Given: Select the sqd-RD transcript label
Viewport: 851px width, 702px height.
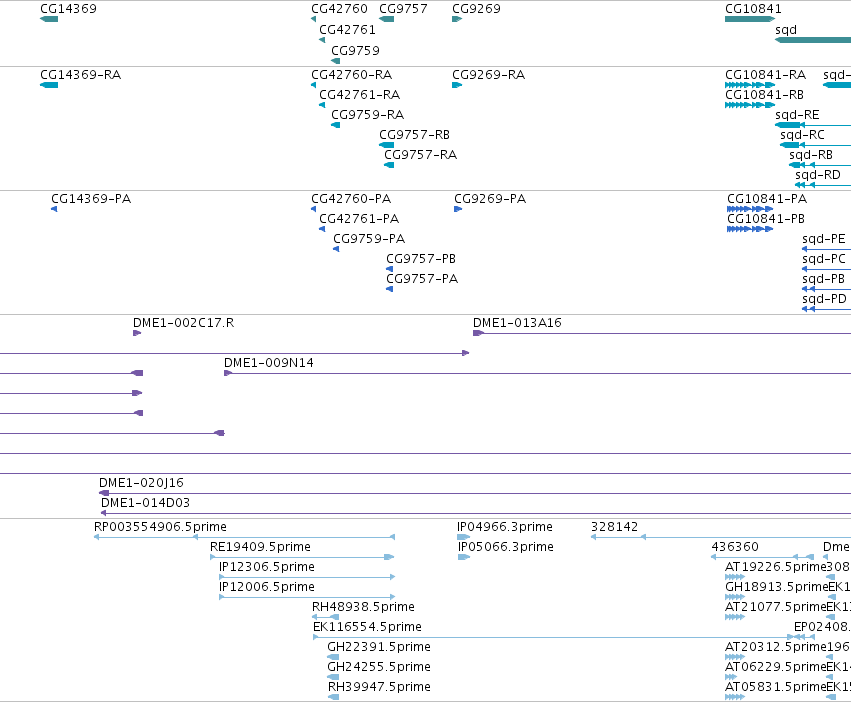Looking at the screenshot, I should pyautogui.click(x=818, y=175).
